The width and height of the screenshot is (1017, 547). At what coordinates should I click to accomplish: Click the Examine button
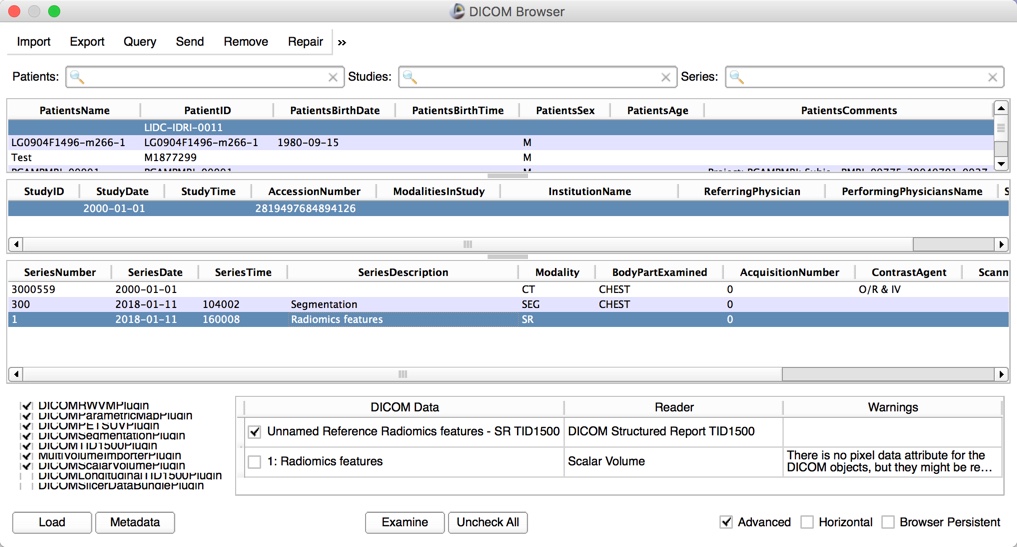pos(405,522)
